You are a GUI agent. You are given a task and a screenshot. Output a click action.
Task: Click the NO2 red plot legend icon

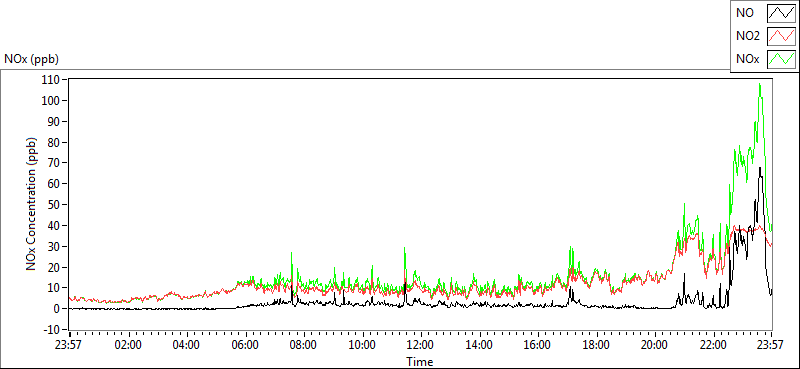click(782, 36)
